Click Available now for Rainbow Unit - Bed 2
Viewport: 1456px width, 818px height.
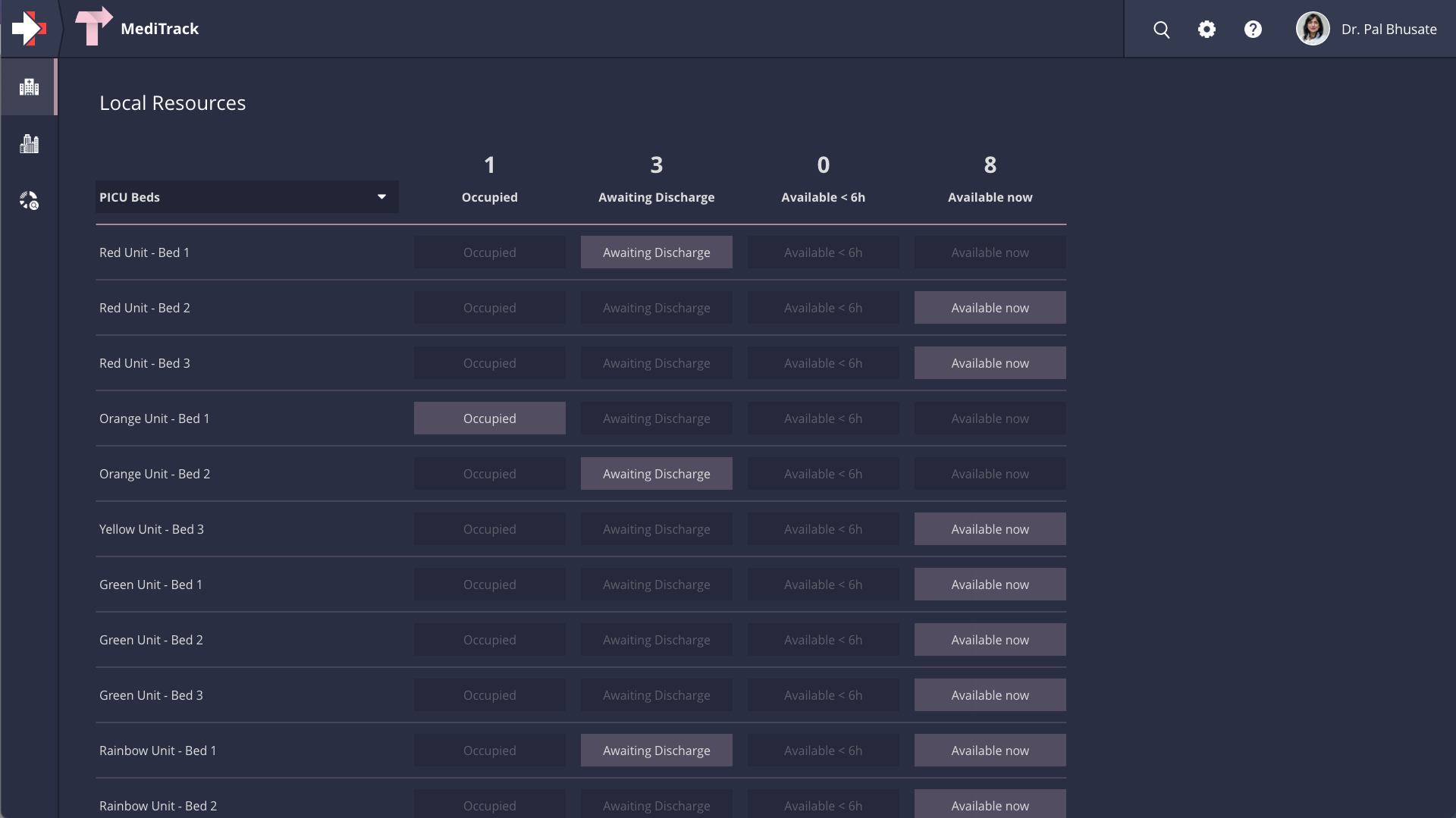[x=990, y=805]
